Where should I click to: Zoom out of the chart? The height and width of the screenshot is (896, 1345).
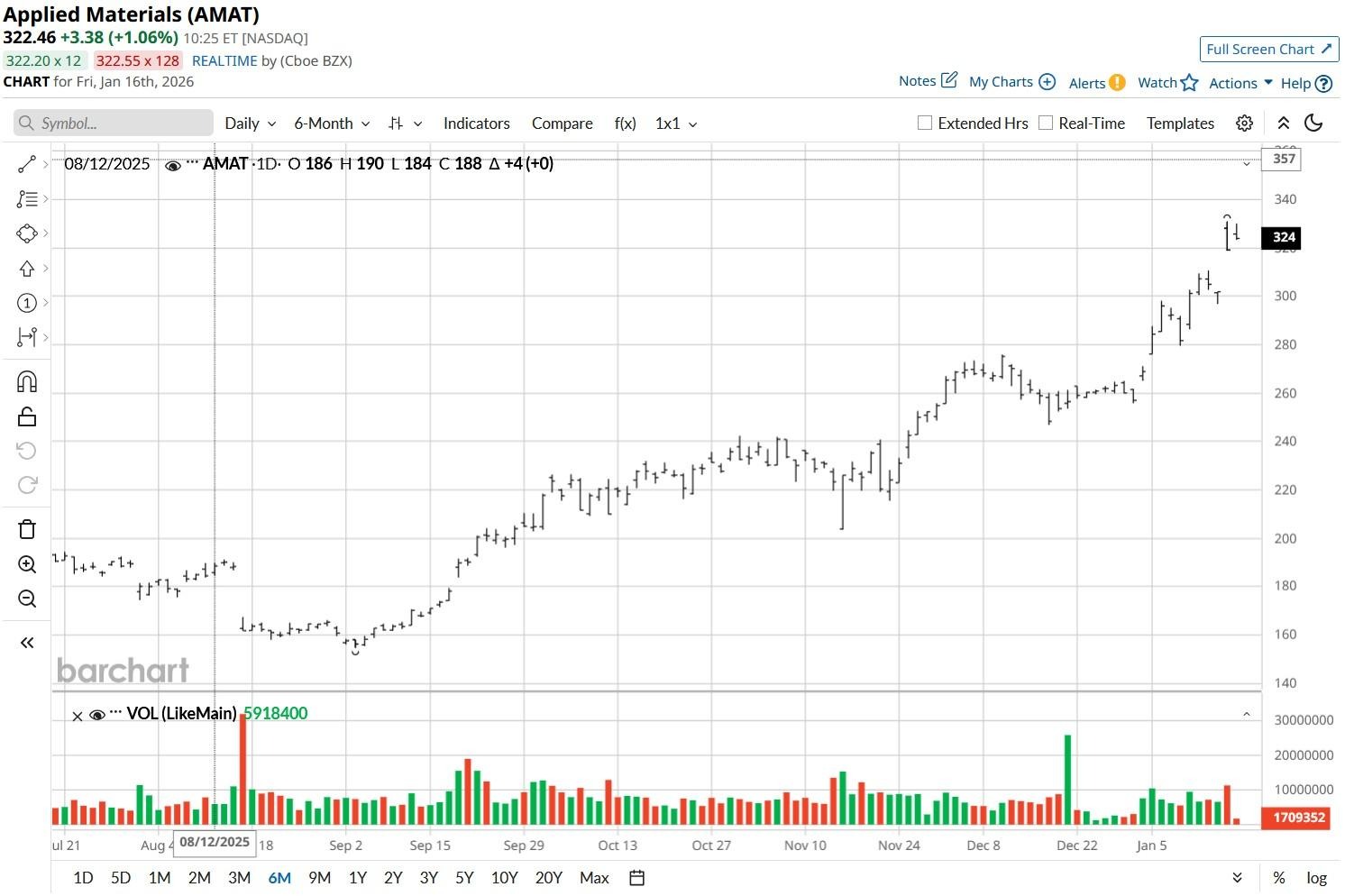pos(27,599)
